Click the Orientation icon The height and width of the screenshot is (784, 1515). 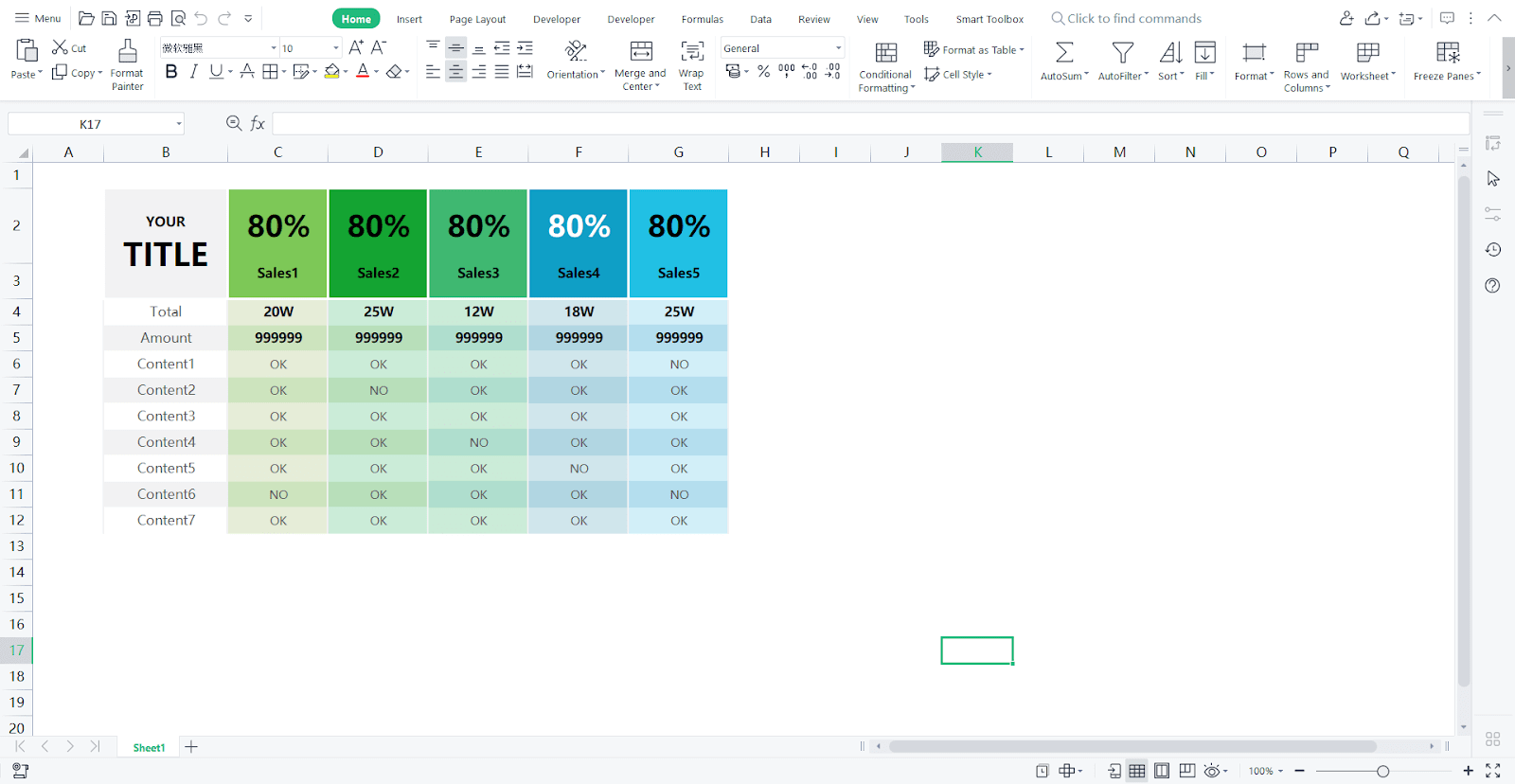[575, 51]
